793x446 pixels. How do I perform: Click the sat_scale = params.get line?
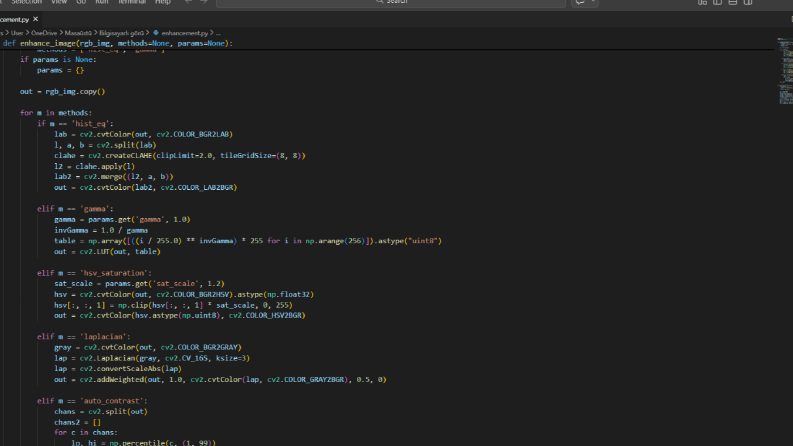click(139, 284)
